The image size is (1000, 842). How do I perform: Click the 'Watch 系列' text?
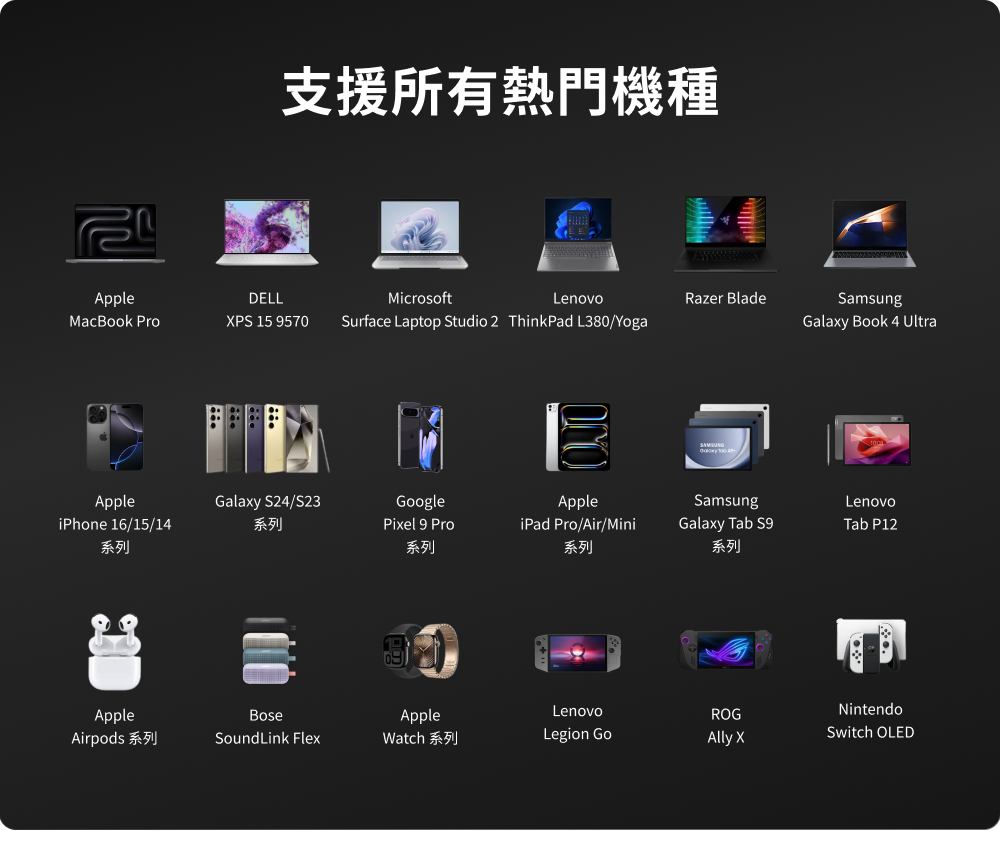click(x=420, y=738)
